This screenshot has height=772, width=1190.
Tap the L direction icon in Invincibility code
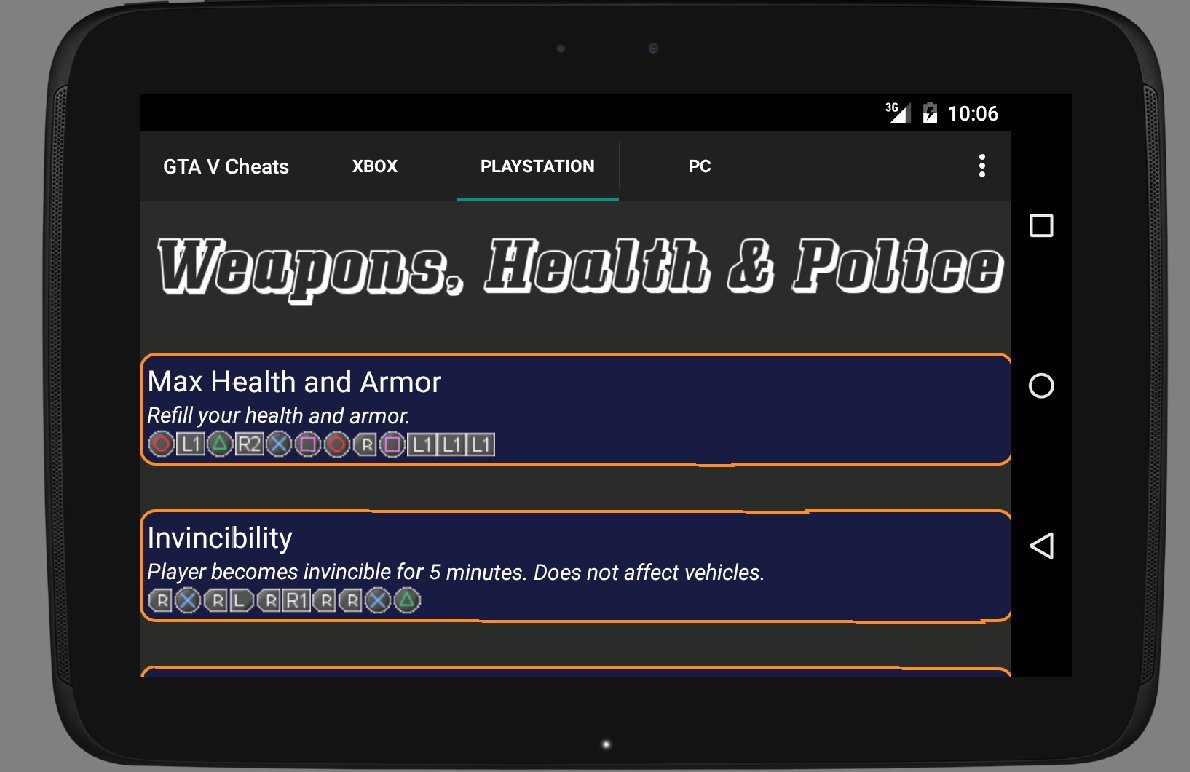click(x=240, y=600)
